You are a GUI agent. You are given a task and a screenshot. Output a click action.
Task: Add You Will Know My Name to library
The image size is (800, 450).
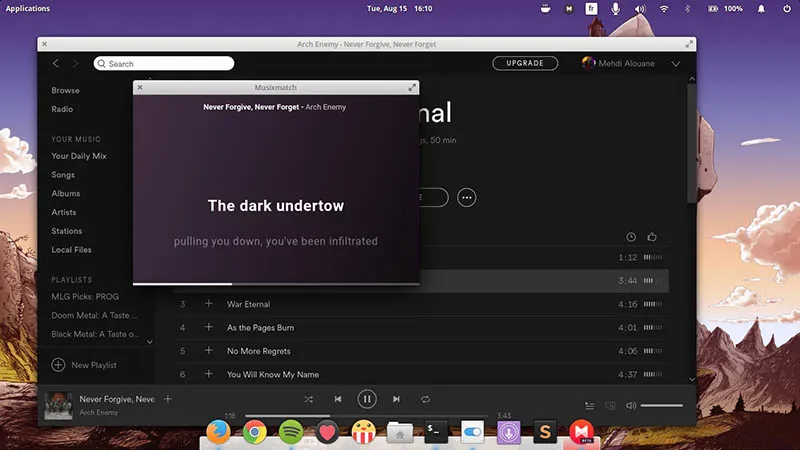209,374
